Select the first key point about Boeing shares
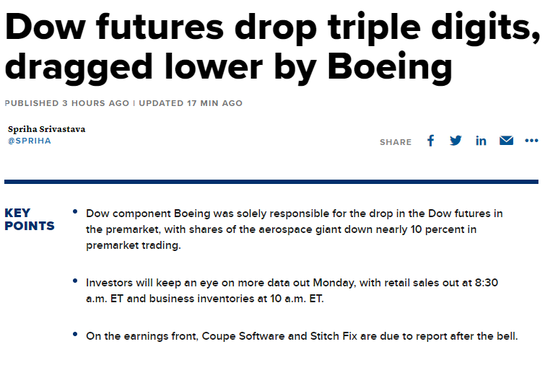550x365 pixels. pos(294,229)
